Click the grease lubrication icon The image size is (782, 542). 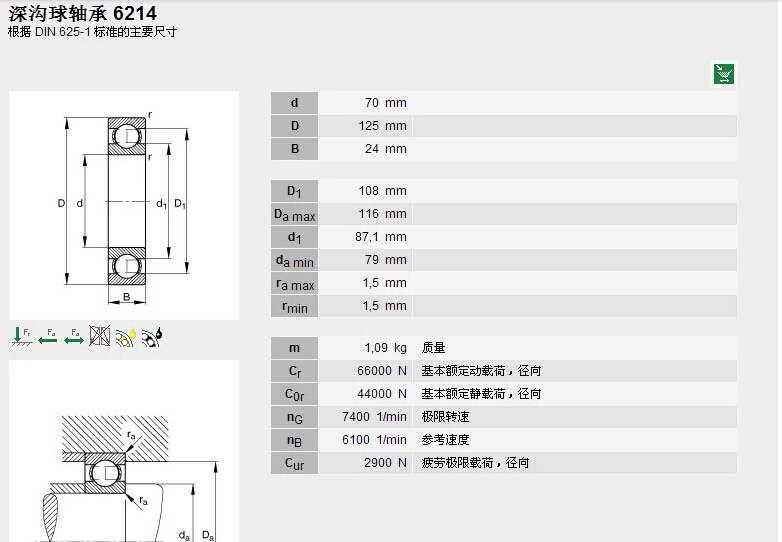(x=126, y=337)
